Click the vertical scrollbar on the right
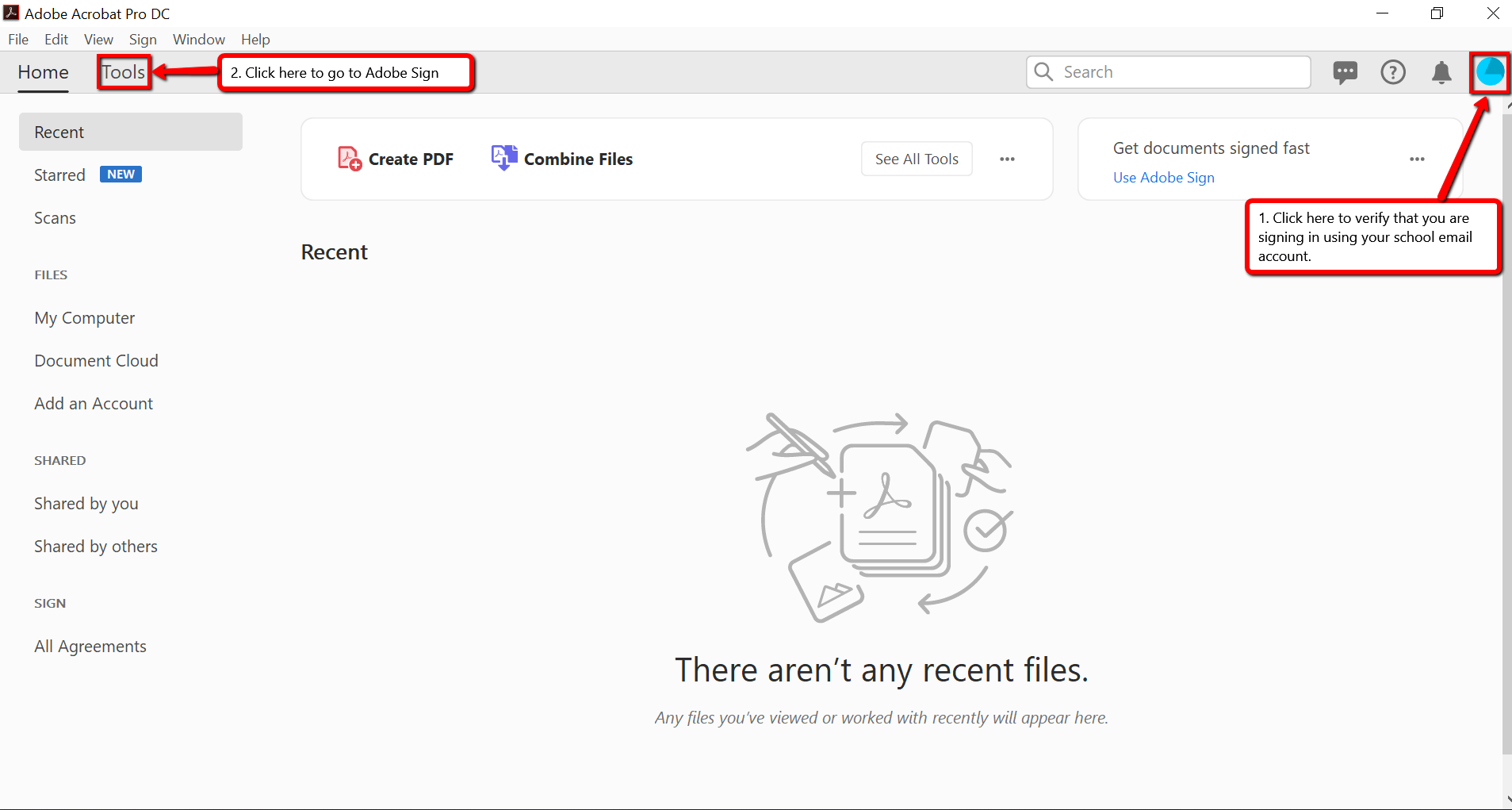This screenshot has width=1512, height=810. point(1506,432)
